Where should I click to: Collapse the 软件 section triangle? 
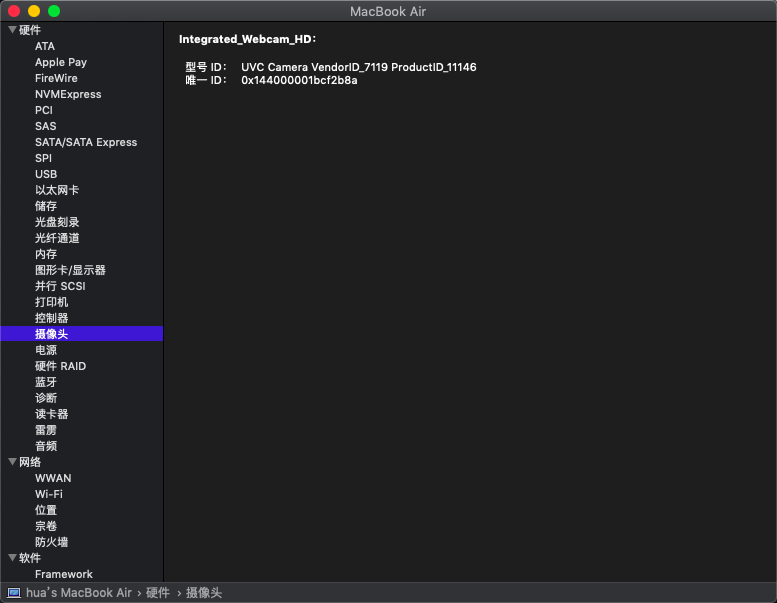pos(13,557)
